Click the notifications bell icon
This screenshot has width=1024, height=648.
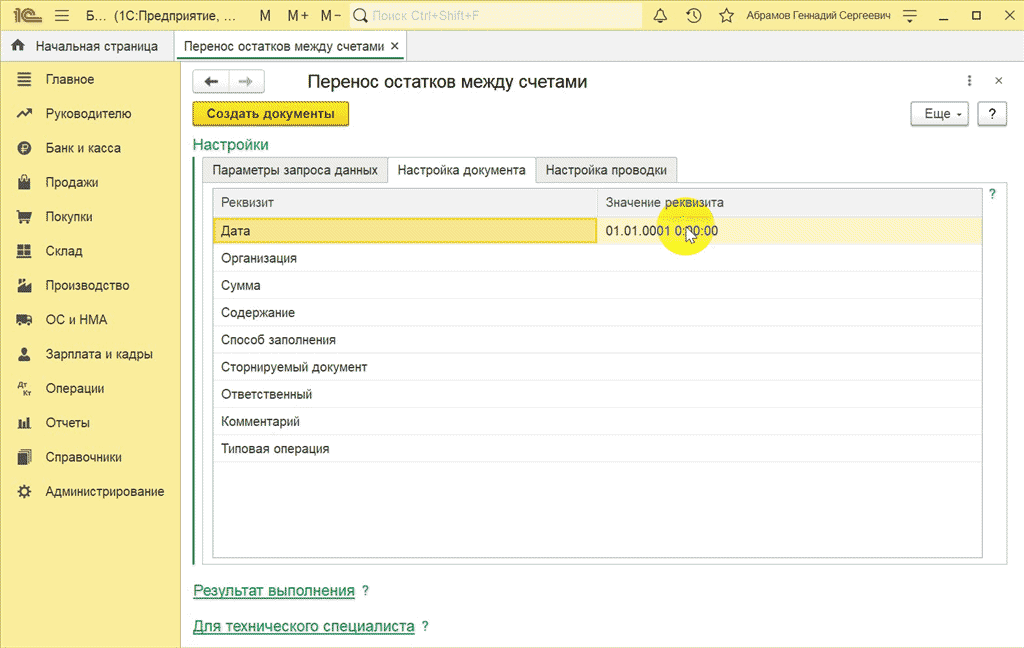[660, 16]
